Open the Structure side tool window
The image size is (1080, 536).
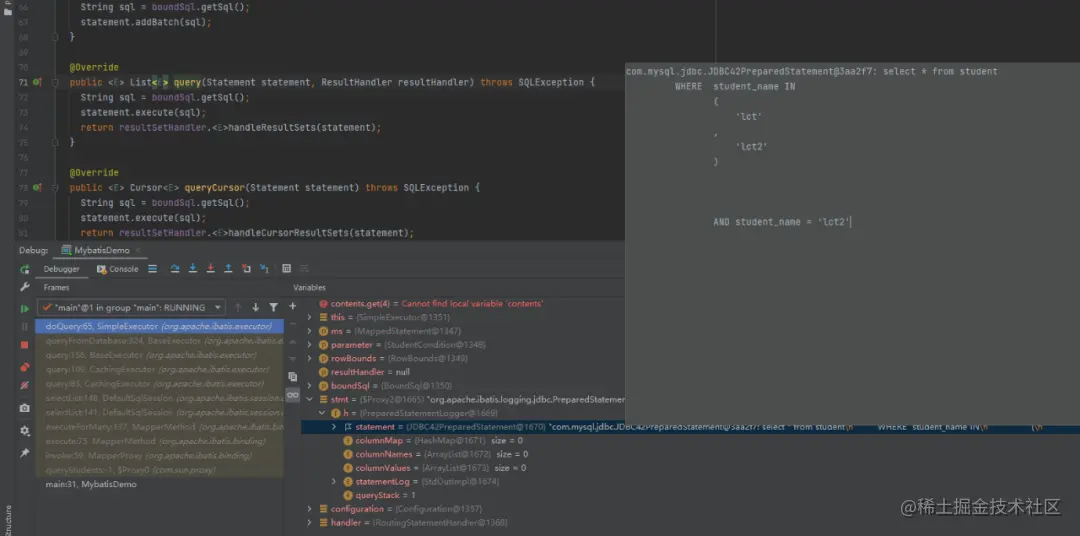(8, 520)
